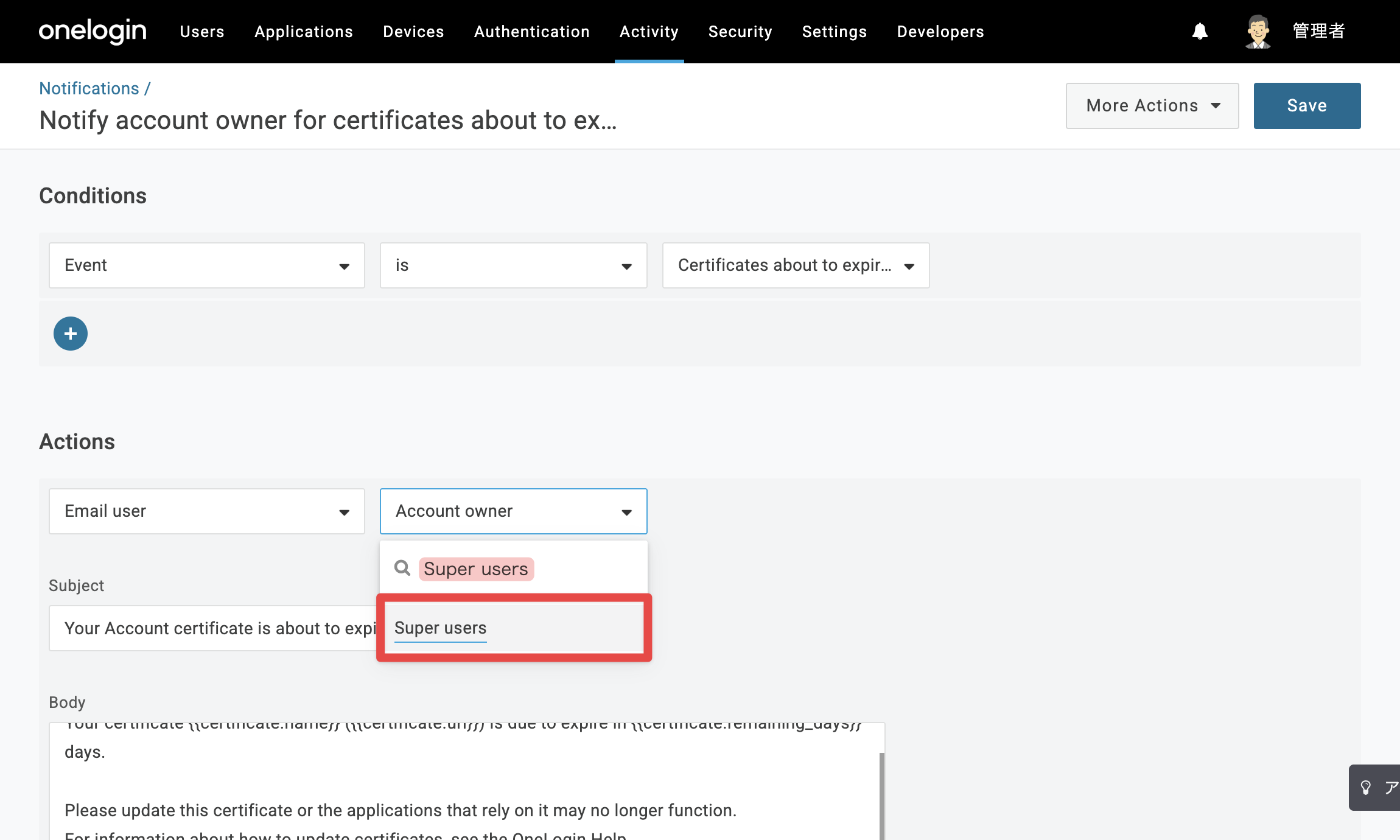The height and width of the screenshot is (840, 1400).
Task: Click inside the Body text area
Action: [x=466, y=782]
